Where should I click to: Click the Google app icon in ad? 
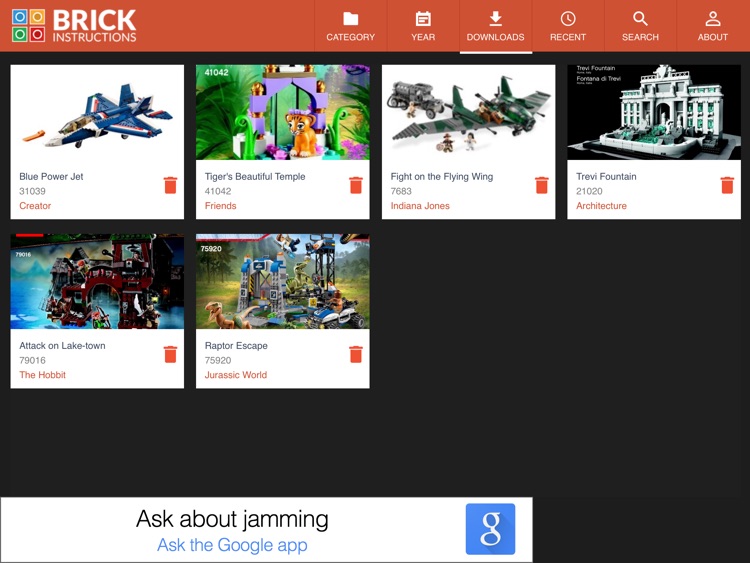[x=490, y=529]
